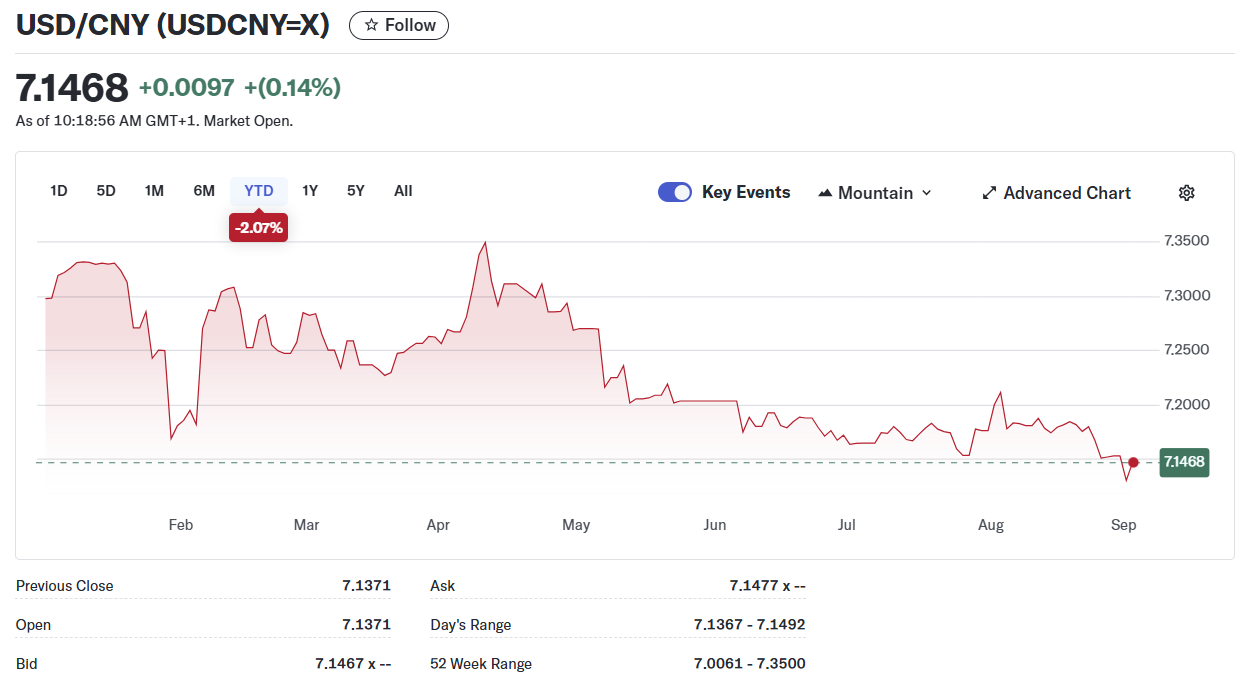1242x693 pixels.
Task: Click the -2.07% YTD return badge
Action: click(x=259, y=228)
